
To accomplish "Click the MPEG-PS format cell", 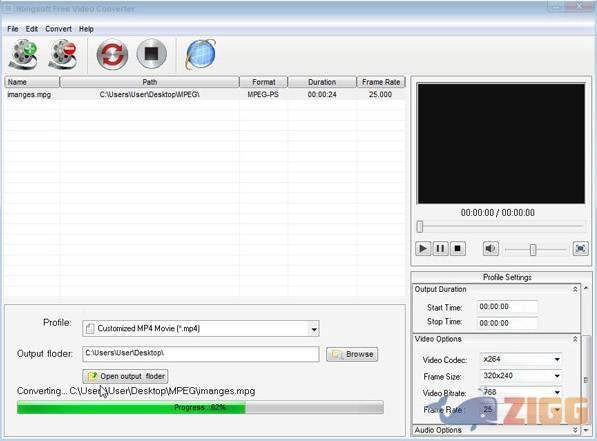I will click(x=263, y=94).
